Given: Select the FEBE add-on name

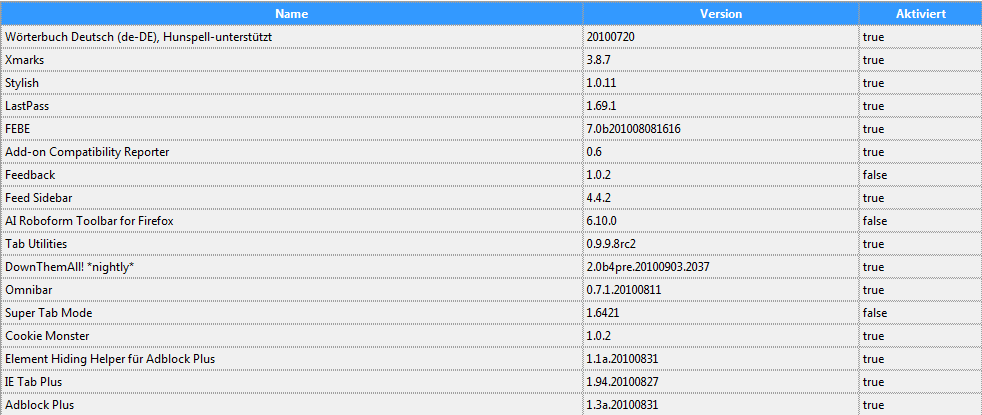Looking at the screenshot, I should [x=19, y=129].
